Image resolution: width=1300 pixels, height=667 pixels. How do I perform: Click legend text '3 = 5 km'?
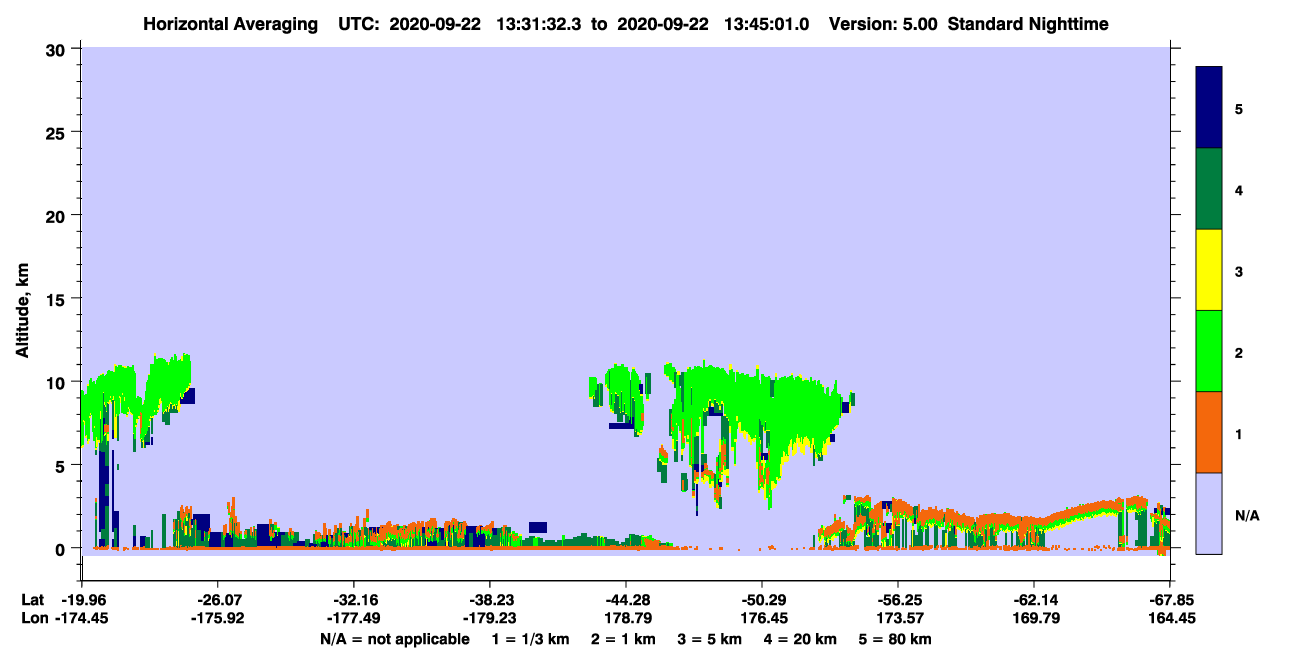pyautogui.click(x=711, y=639)
